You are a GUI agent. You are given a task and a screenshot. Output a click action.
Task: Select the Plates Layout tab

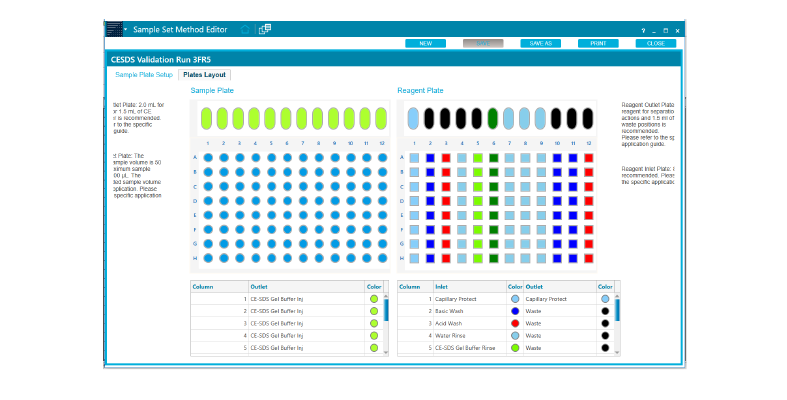point(206,75)
